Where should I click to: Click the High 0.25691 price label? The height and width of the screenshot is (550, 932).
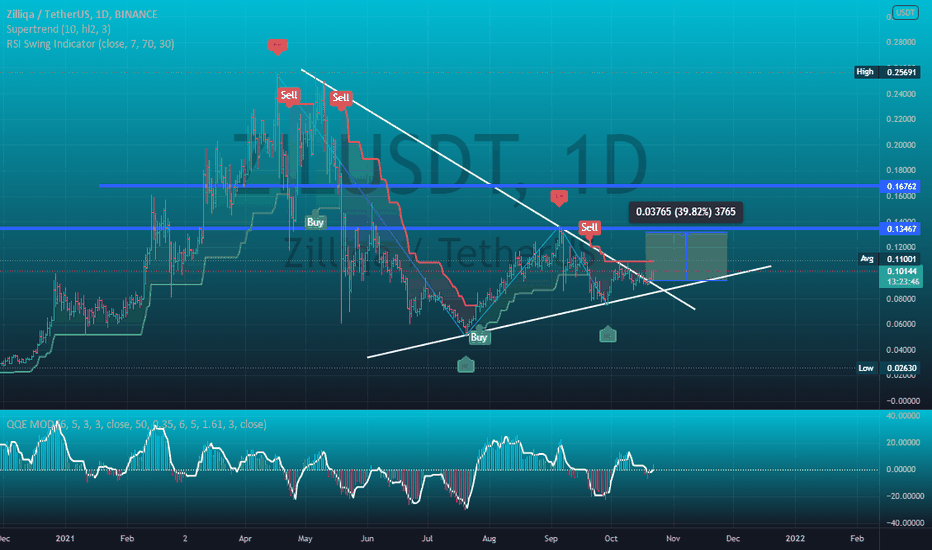pos(887,72)
